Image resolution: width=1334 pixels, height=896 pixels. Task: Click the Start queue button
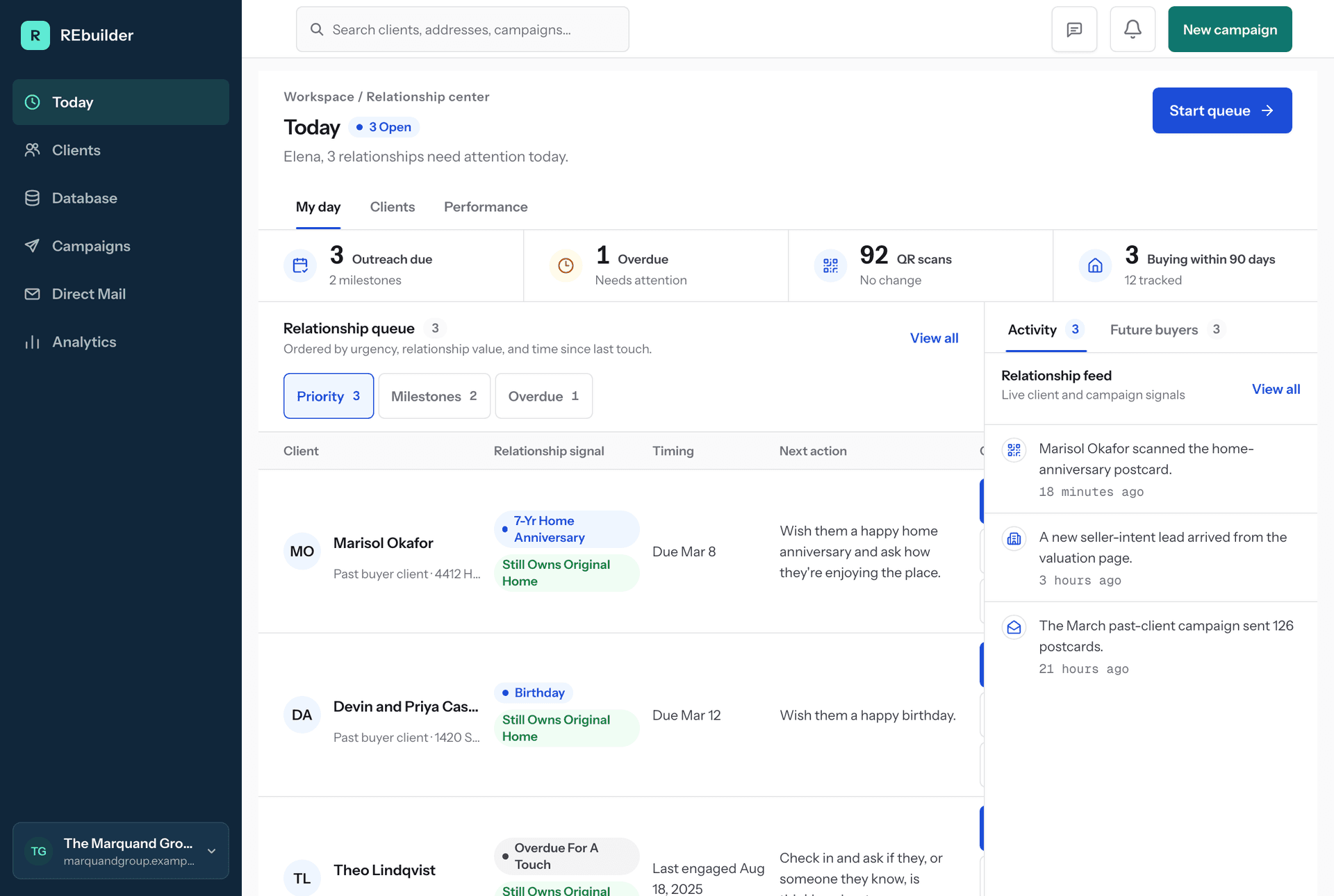pos(1222,110)
